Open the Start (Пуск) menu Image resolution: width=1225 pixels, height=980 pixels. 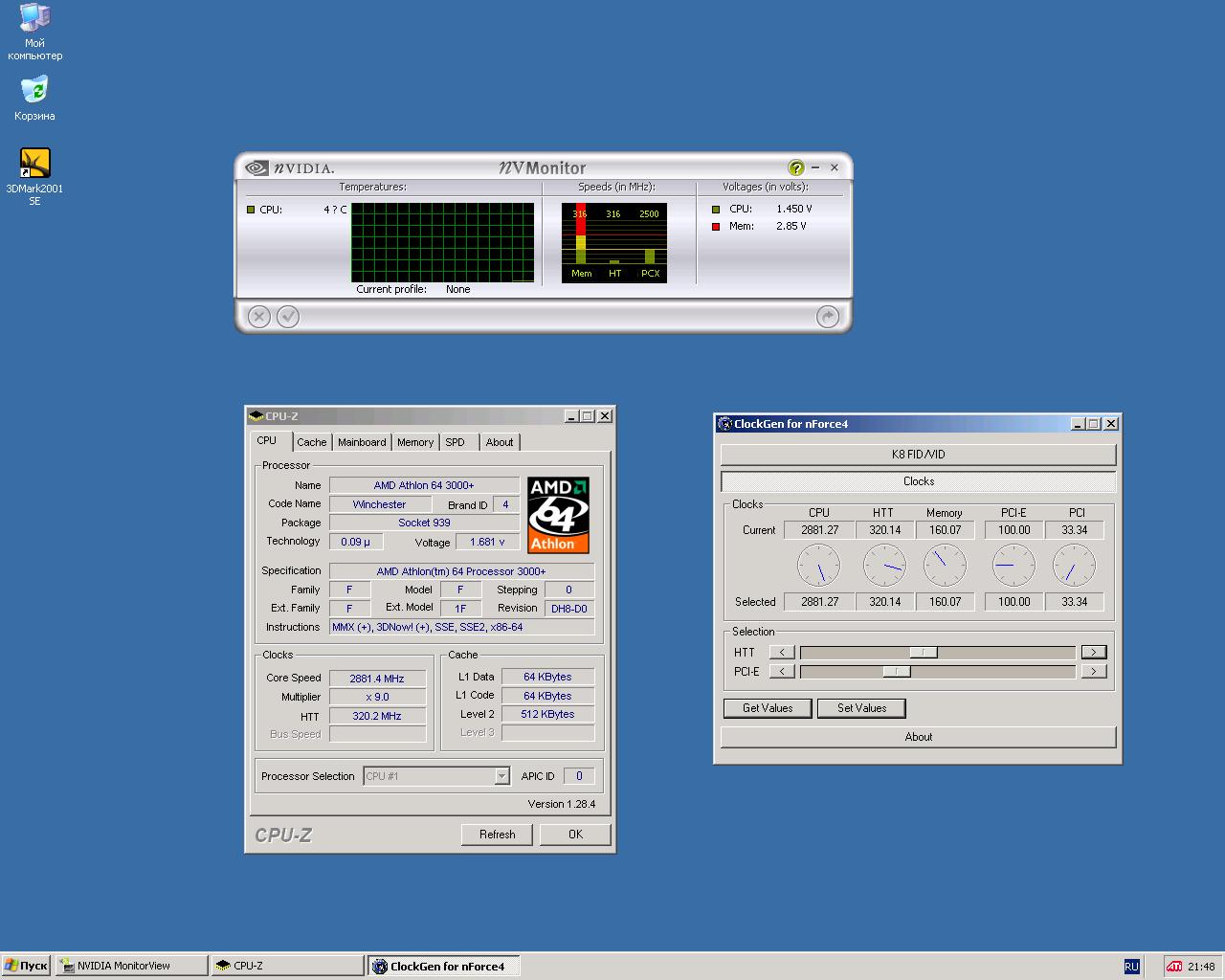27,966
